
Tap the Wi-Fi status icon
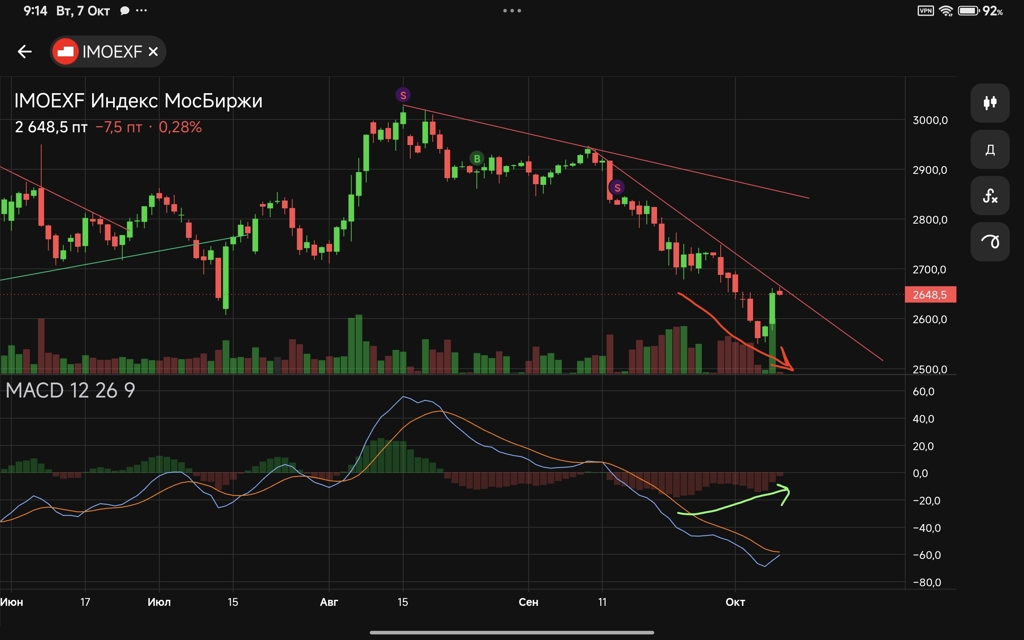(x=946, y=11)
